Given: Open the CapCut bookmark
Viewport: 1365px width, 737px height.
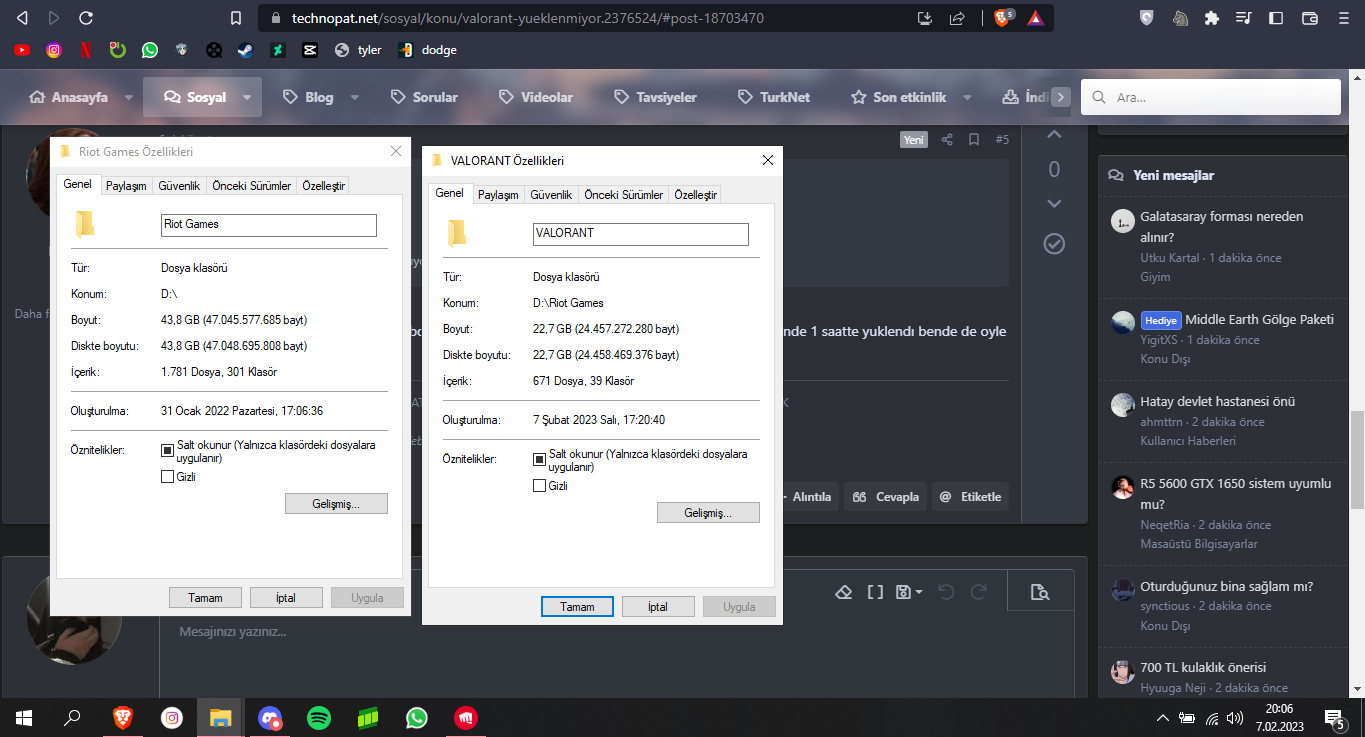Looking at the screenshot, I should tap(310, 50).
